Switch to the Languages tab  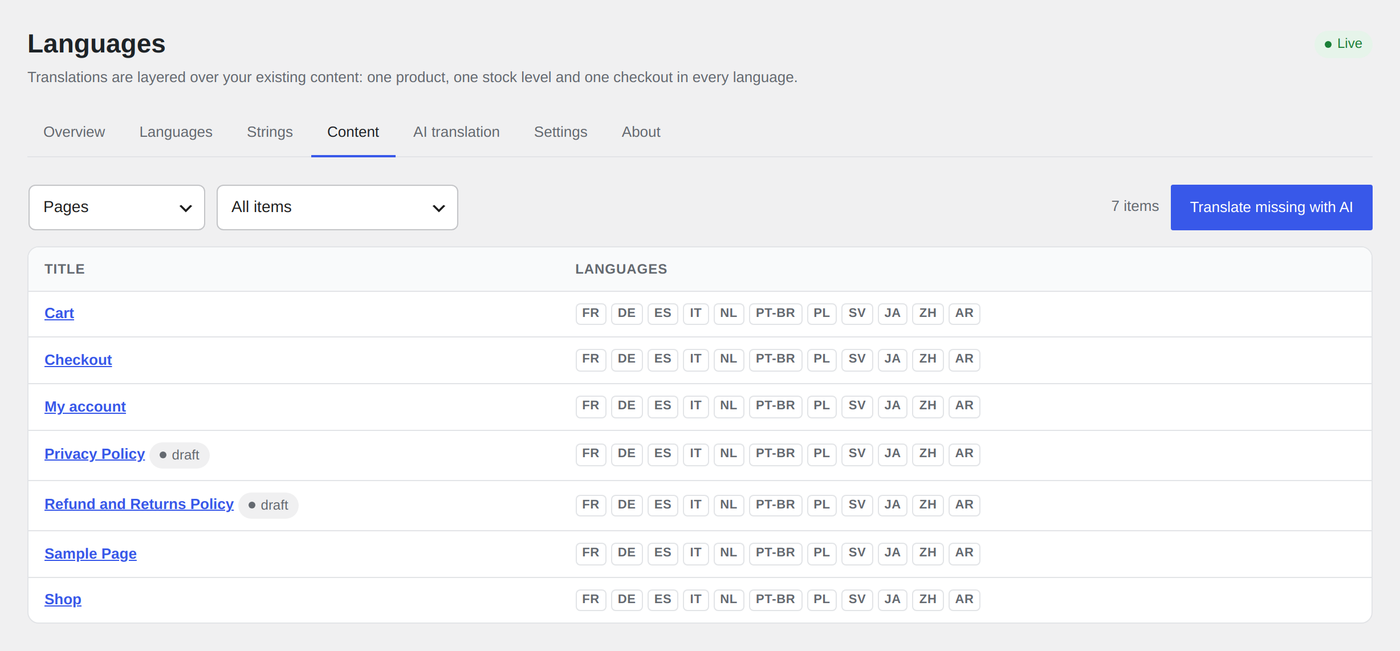(176, 132)
